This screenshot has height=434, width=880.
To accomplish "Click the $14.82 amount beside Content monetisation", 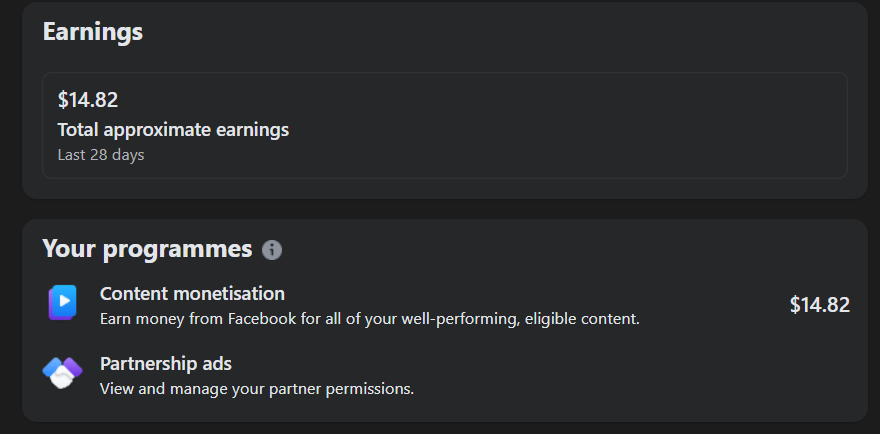I will point(819,305).
